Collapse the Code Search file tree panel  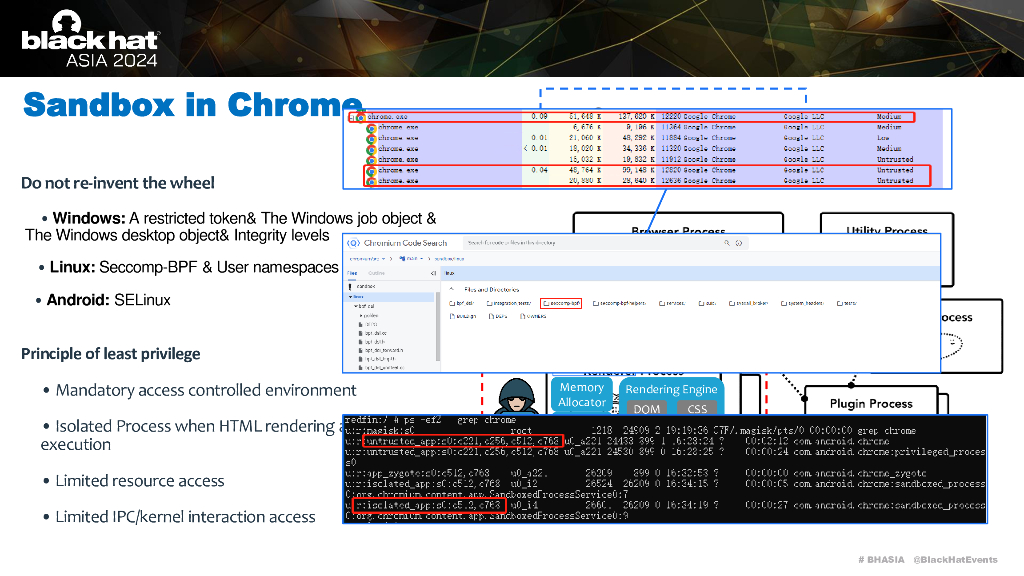click(433, 273)
